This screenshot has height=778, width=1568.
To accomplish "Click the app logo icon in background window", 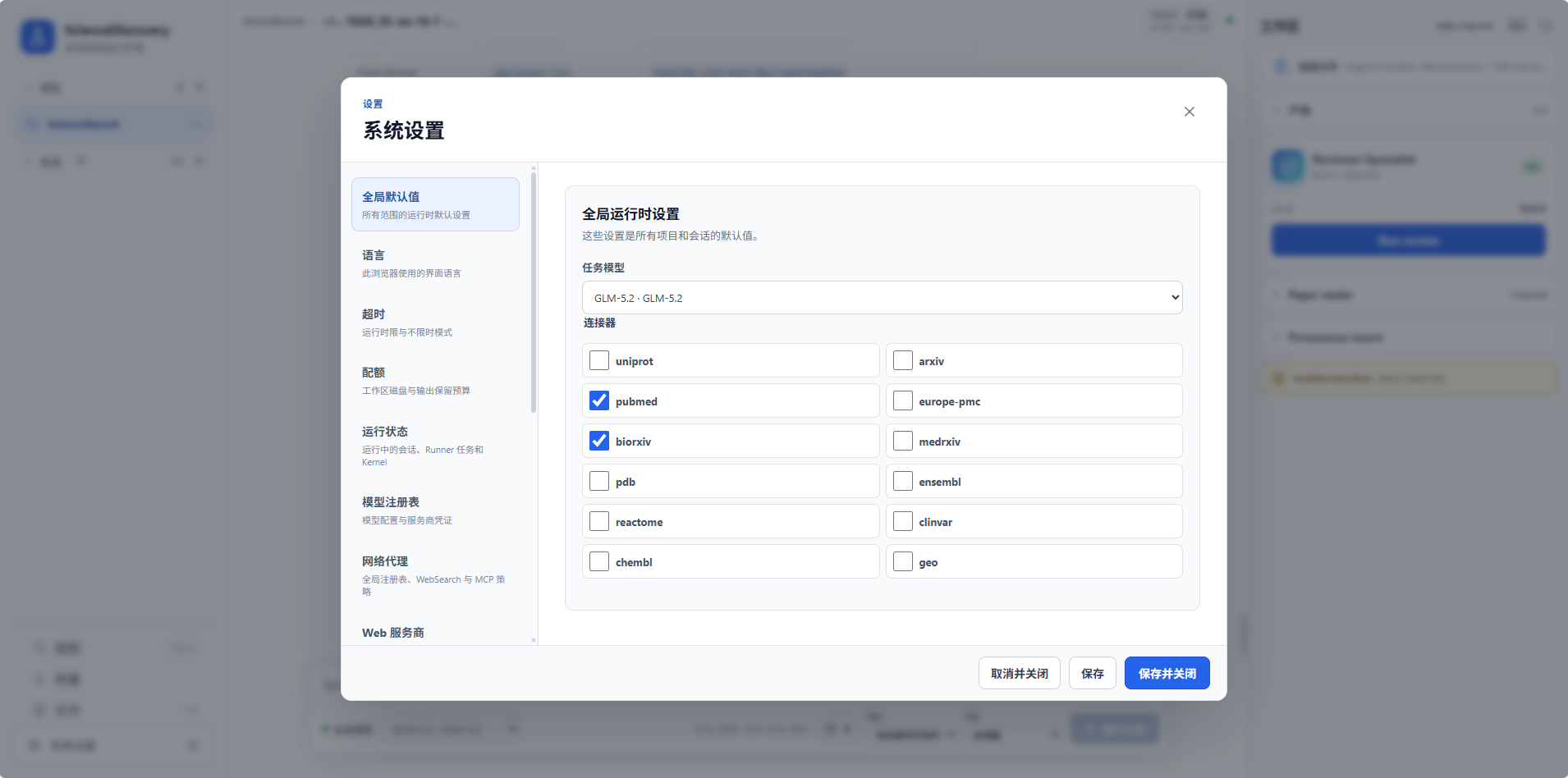I will click(x=38, y=37).
